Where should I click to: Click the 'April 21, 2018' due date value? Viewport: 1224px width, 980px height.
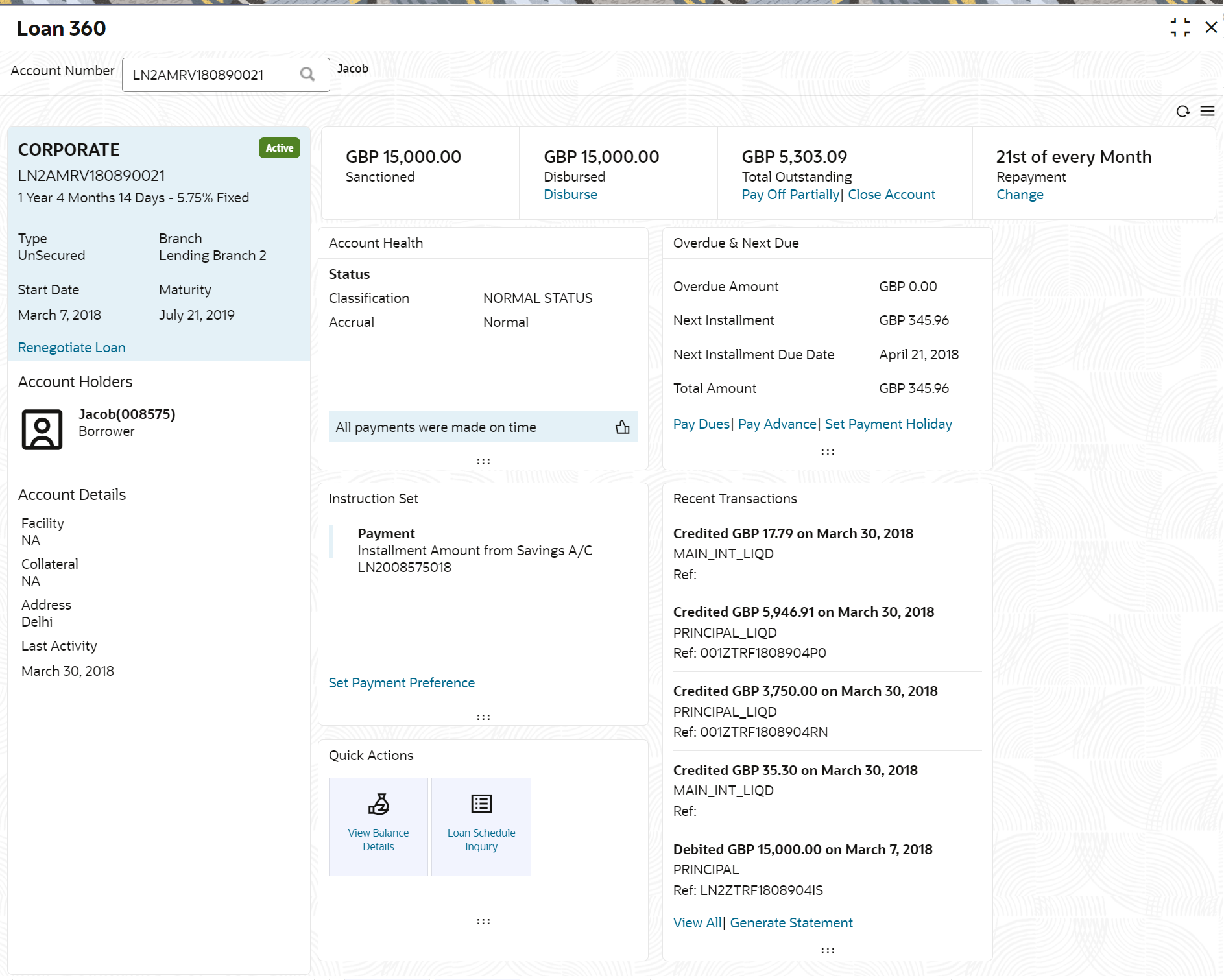[918, 355]
